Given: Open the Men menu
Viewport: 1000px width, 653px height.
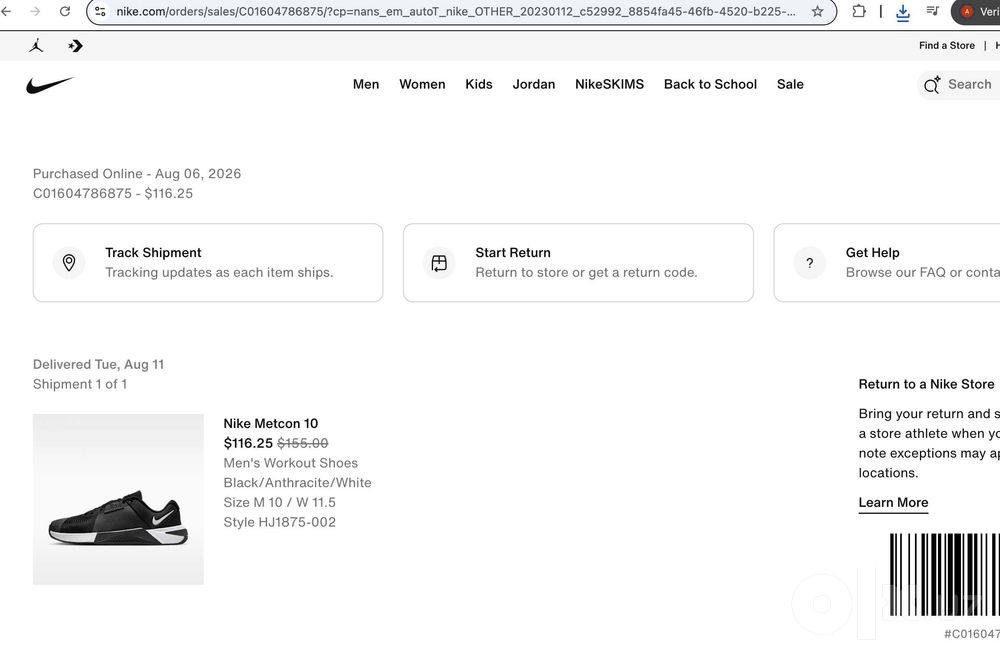Looking at the screenshot, I should tap(366, 84).
